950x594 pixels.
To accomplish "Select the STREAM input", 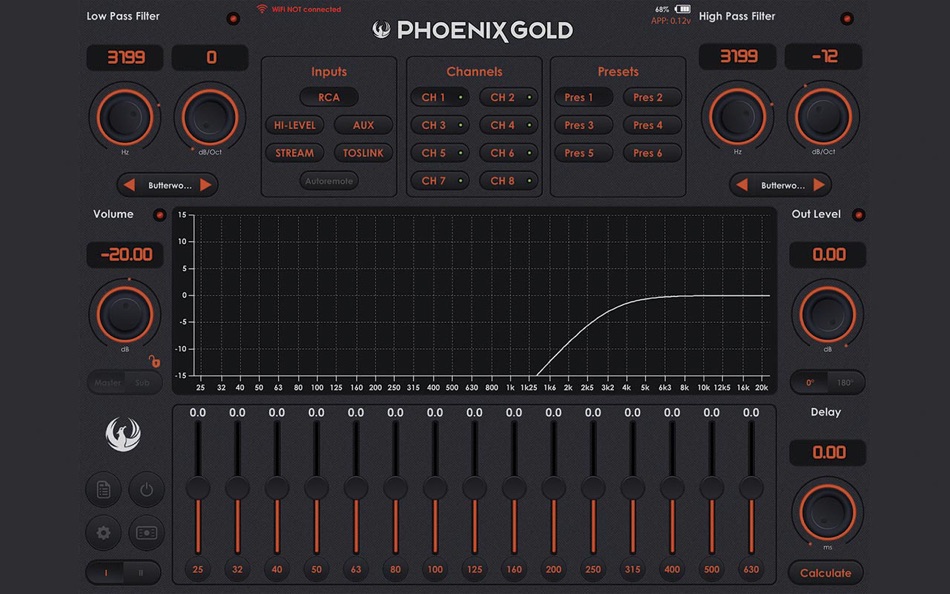I will coord(294,153).
